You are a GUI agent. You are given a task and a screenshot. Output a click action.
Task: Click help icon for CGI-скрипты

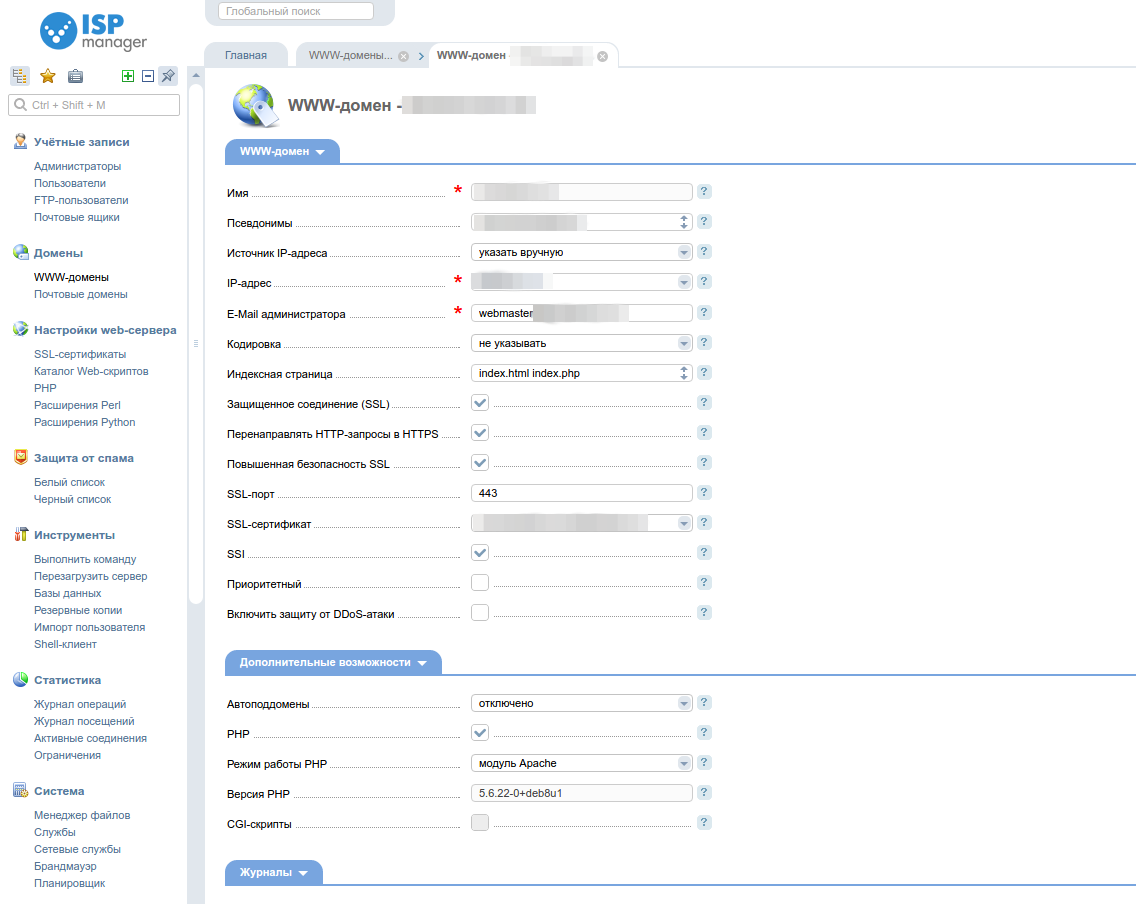(x=703, y=823)
